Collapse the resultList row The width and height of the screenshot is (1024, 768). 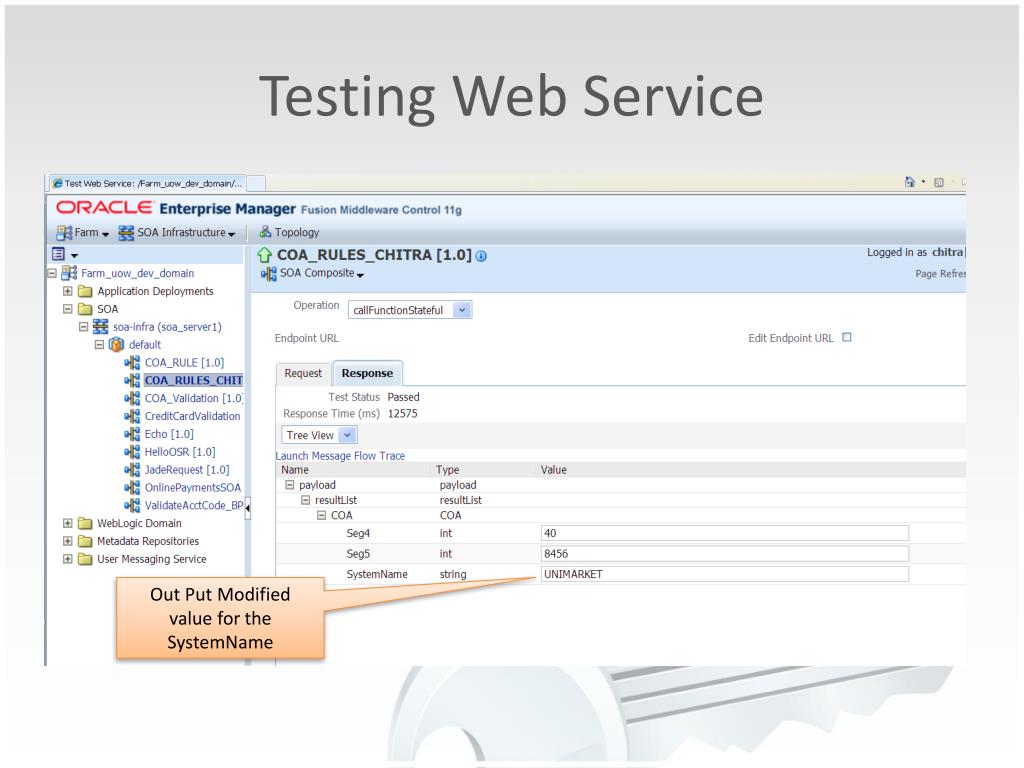[x=306, y=500]
